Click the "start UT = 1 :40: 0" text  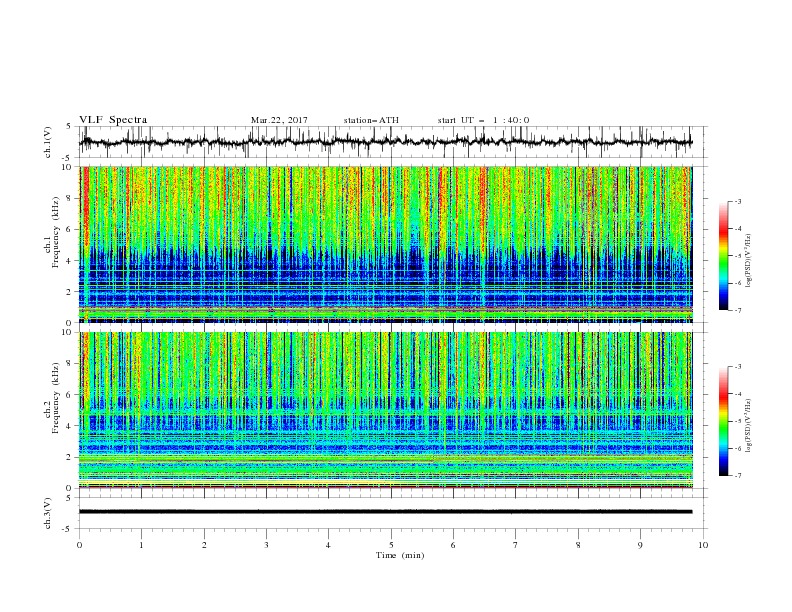pos(483,120)
